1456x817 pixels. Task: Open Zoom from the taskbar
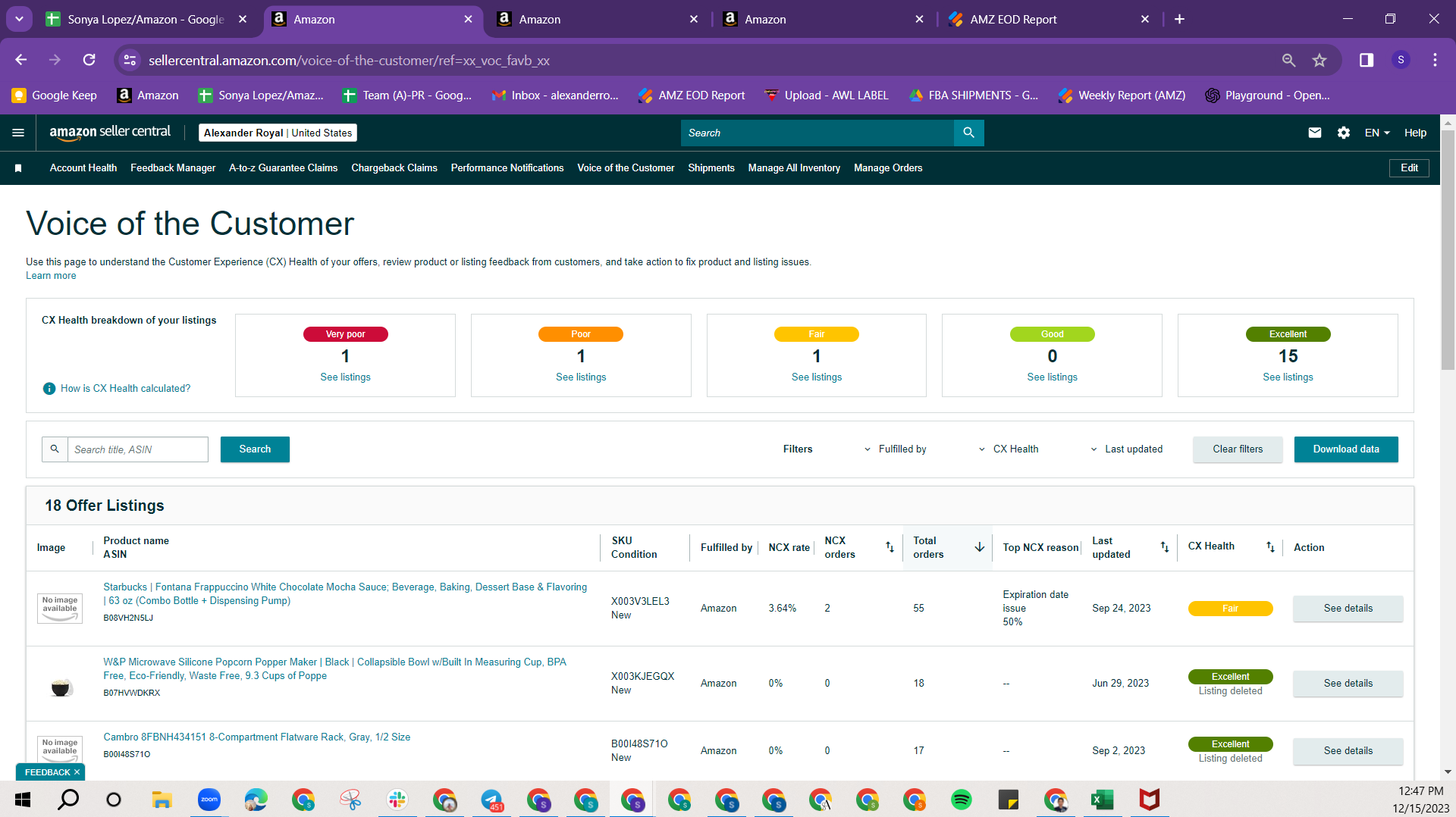pos(209,800)
